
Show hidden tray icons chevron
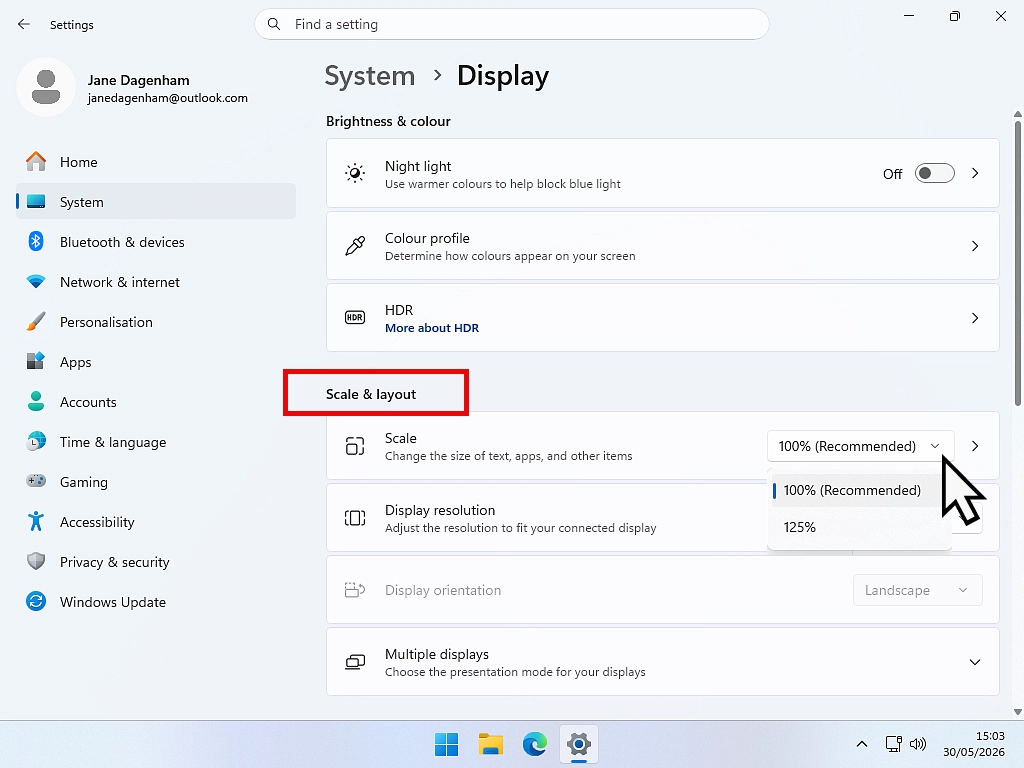click(x=862, y=744)
